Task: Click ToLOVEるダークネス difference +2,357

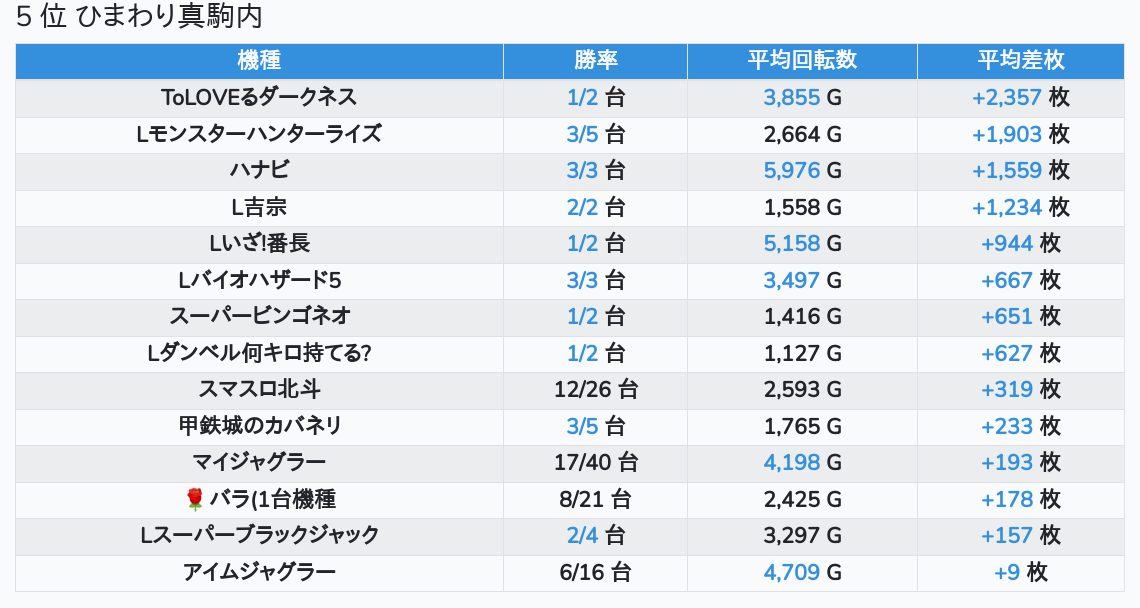Action: pos(1007,97)
